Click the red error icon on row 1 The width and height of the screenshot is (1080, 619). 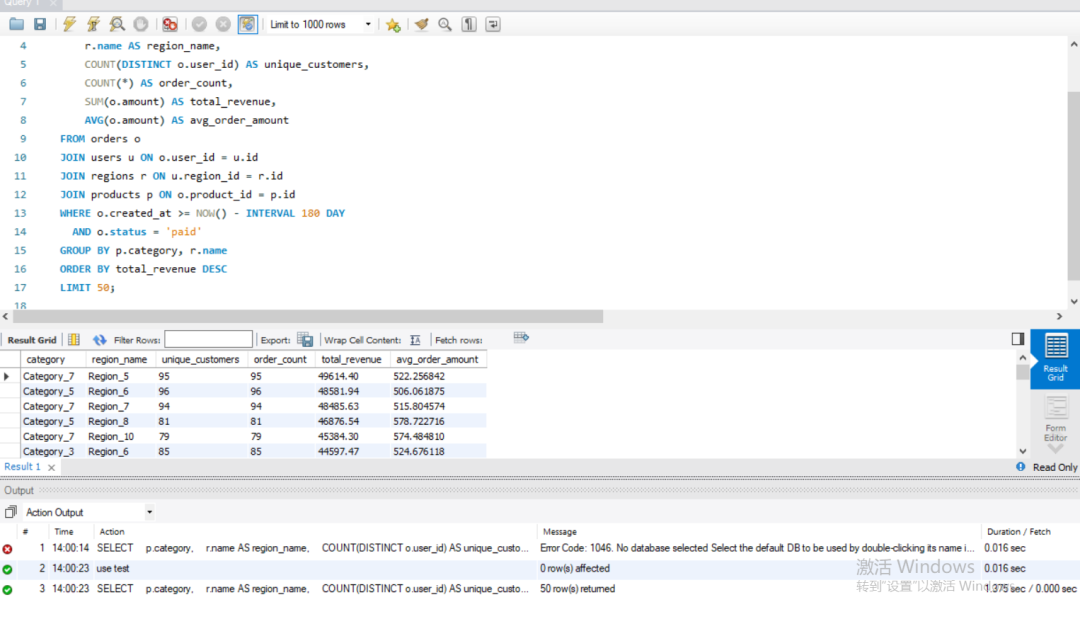pyautogui.click(x=8, y=549)
